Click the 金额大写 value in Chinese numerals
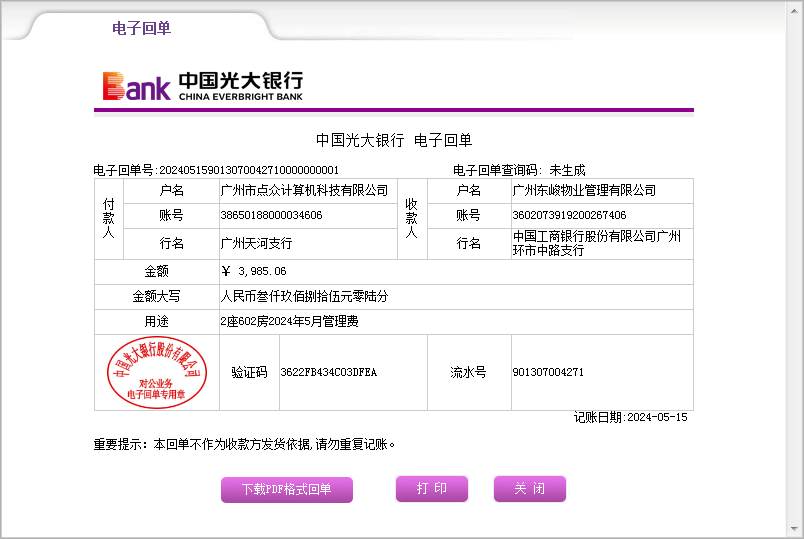Screen dimensions: 804x539 click(304, 296)
